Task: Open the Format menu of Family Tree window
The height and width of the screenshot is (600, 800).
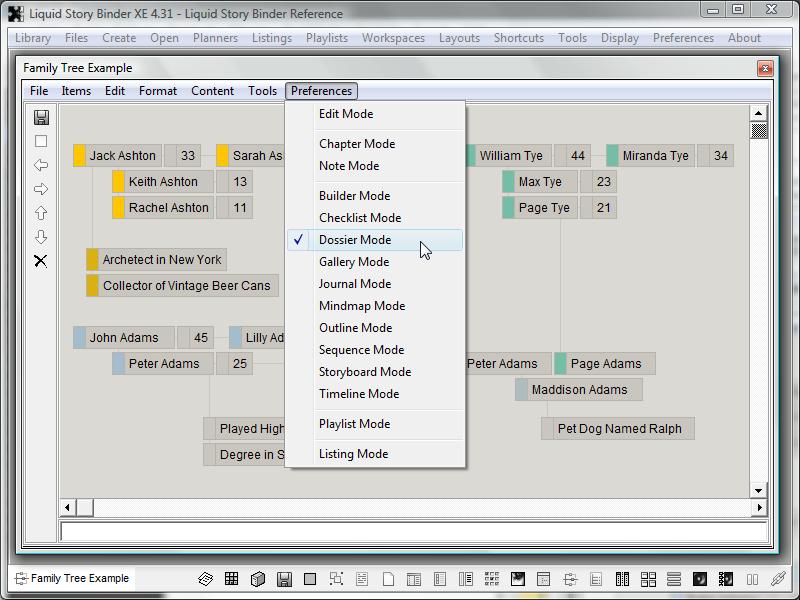Action: [x=158, y=91]
